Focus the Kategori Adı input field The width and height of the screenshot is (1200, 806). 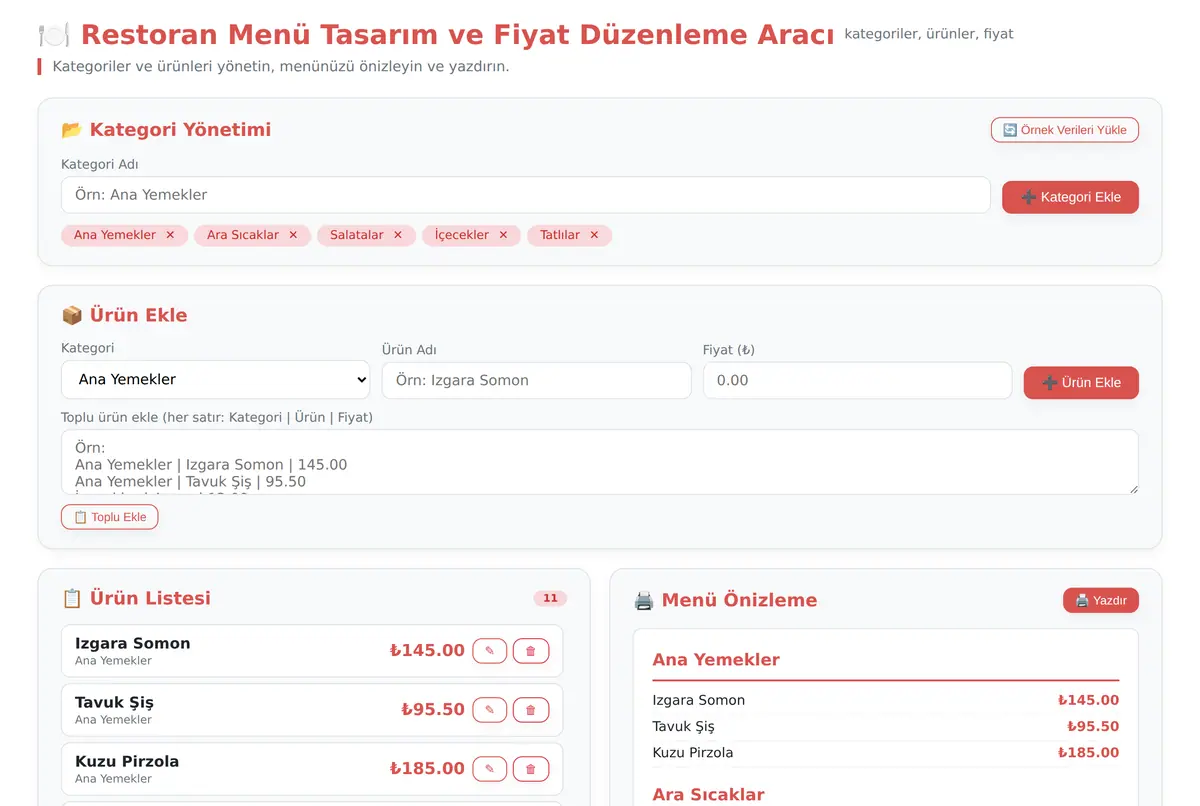tap(526, 195)
